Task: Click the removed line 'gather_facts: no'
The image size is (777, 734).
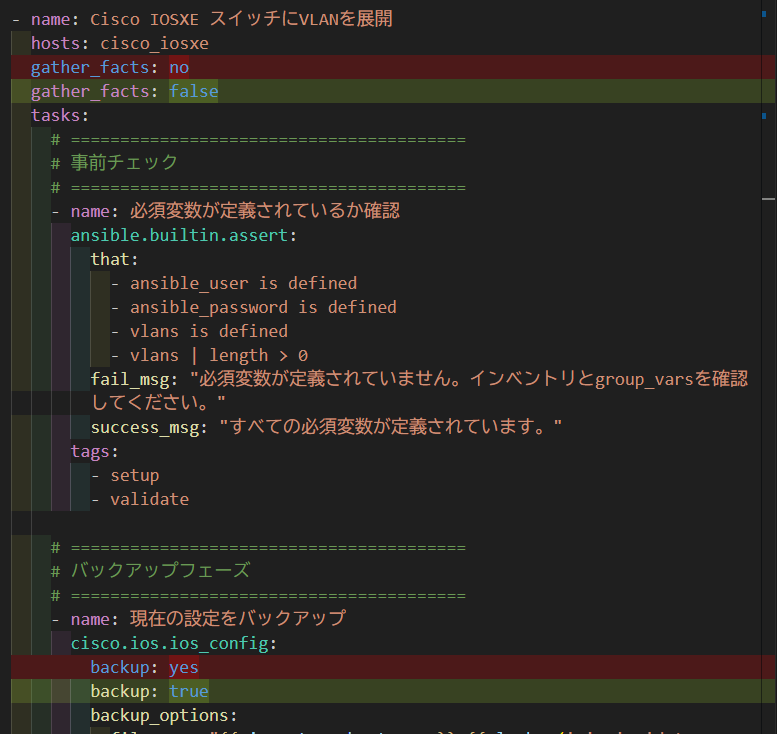Action: pos(109,67)
